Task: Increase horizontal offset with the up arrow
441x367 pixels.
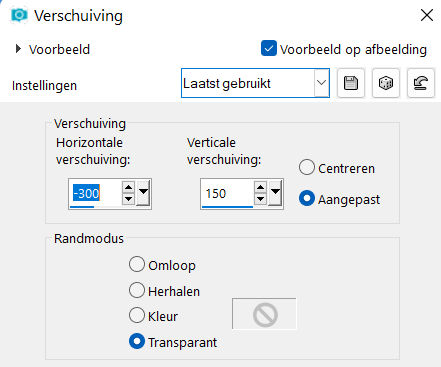Action: point(129,187)
